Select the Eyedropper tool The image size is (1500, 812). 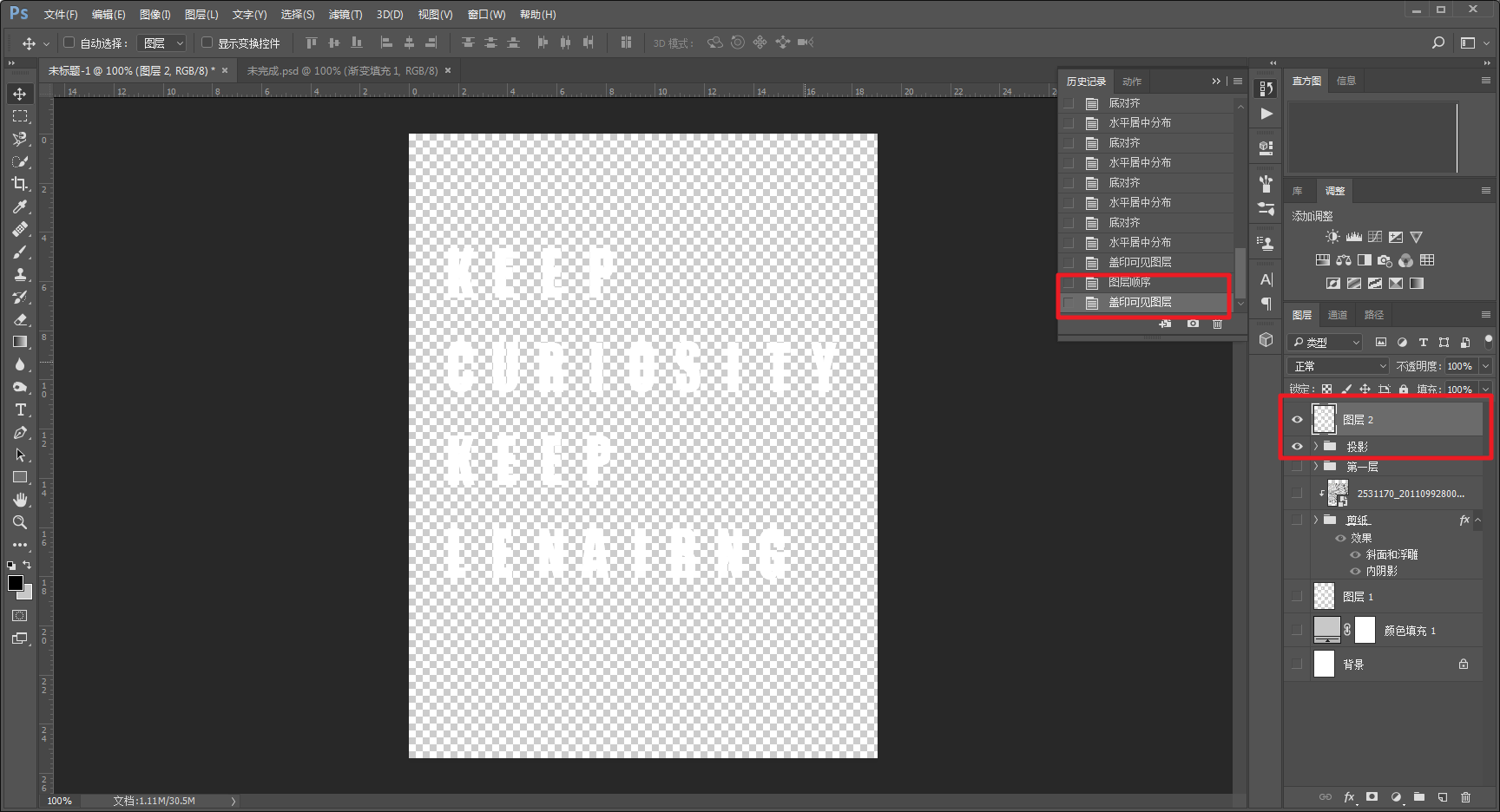pos(20,206)
